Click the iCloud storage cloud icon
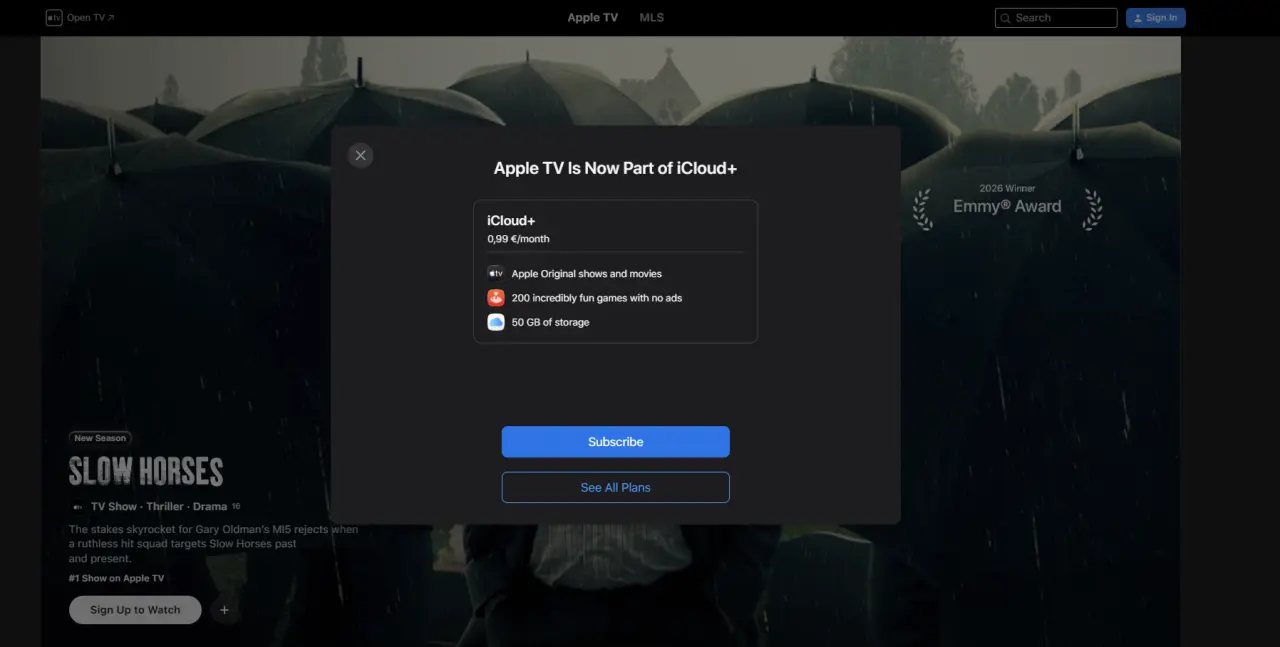The height and width of the screenshot is (647, 1280). 496,322
